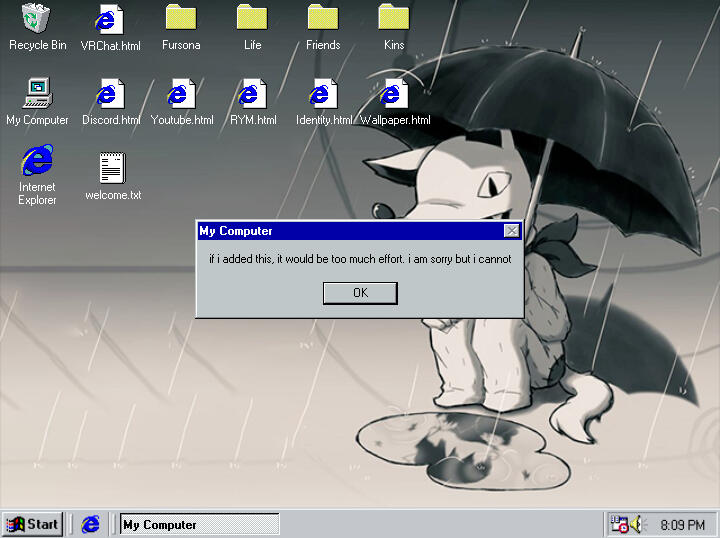Image resolution: width=720 pixels, height=538 pixels.
Task: Click the Internet Explorer quick launch icon
Action: pyautogui.click(x=91, y=524)
